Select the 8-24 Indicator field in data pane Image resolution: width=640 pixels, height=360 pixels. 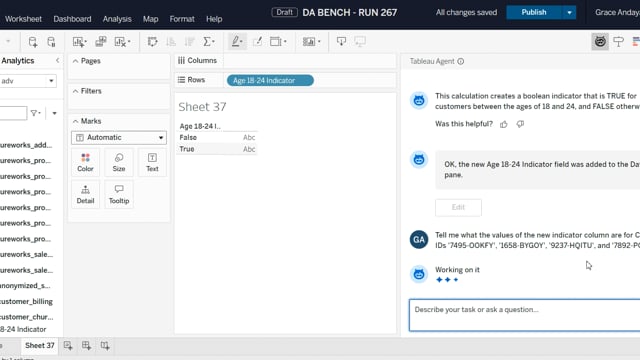tap(23, 329)
